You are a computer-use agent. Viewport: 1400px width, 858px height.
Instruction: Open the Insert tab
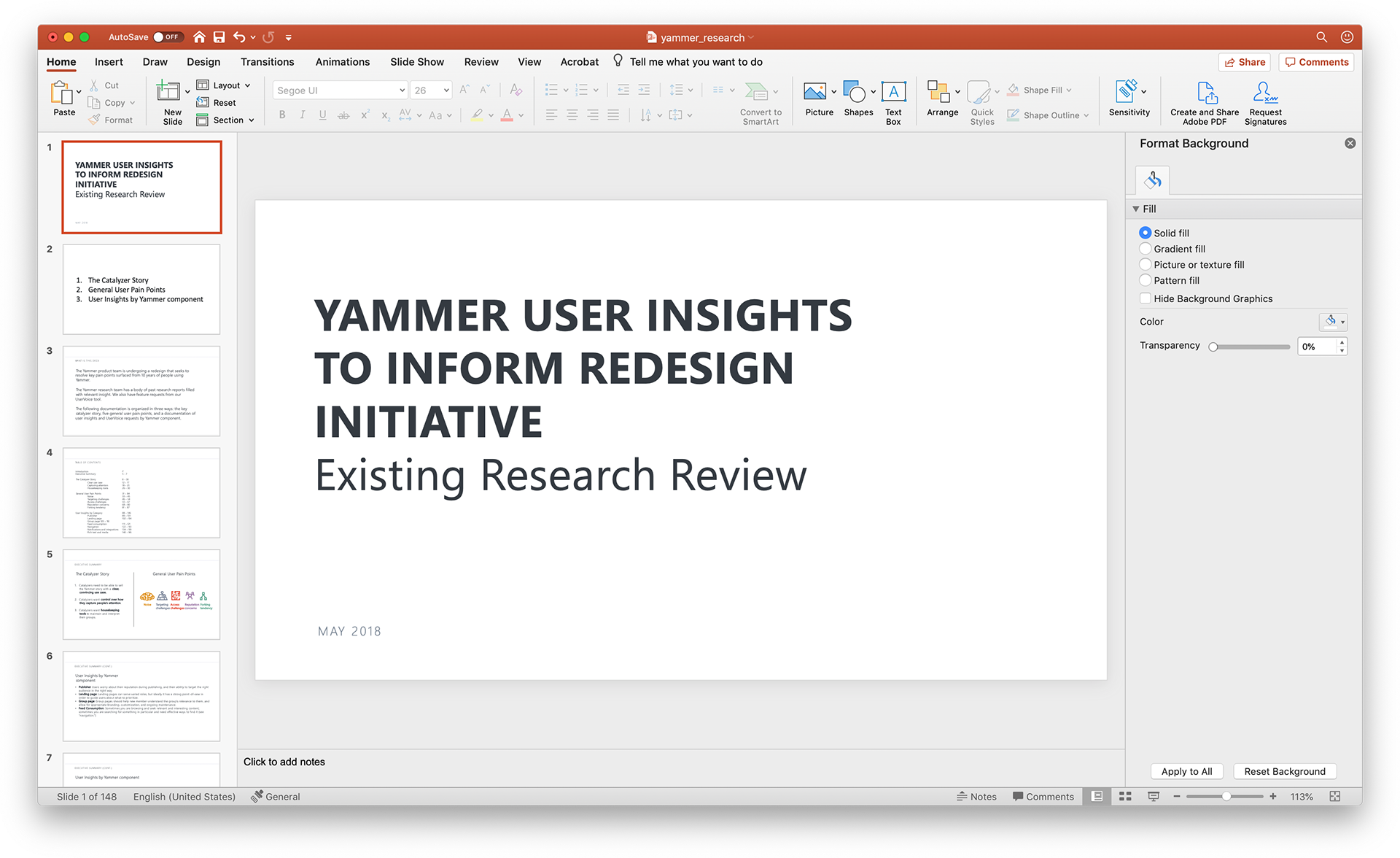pos(109,62)
